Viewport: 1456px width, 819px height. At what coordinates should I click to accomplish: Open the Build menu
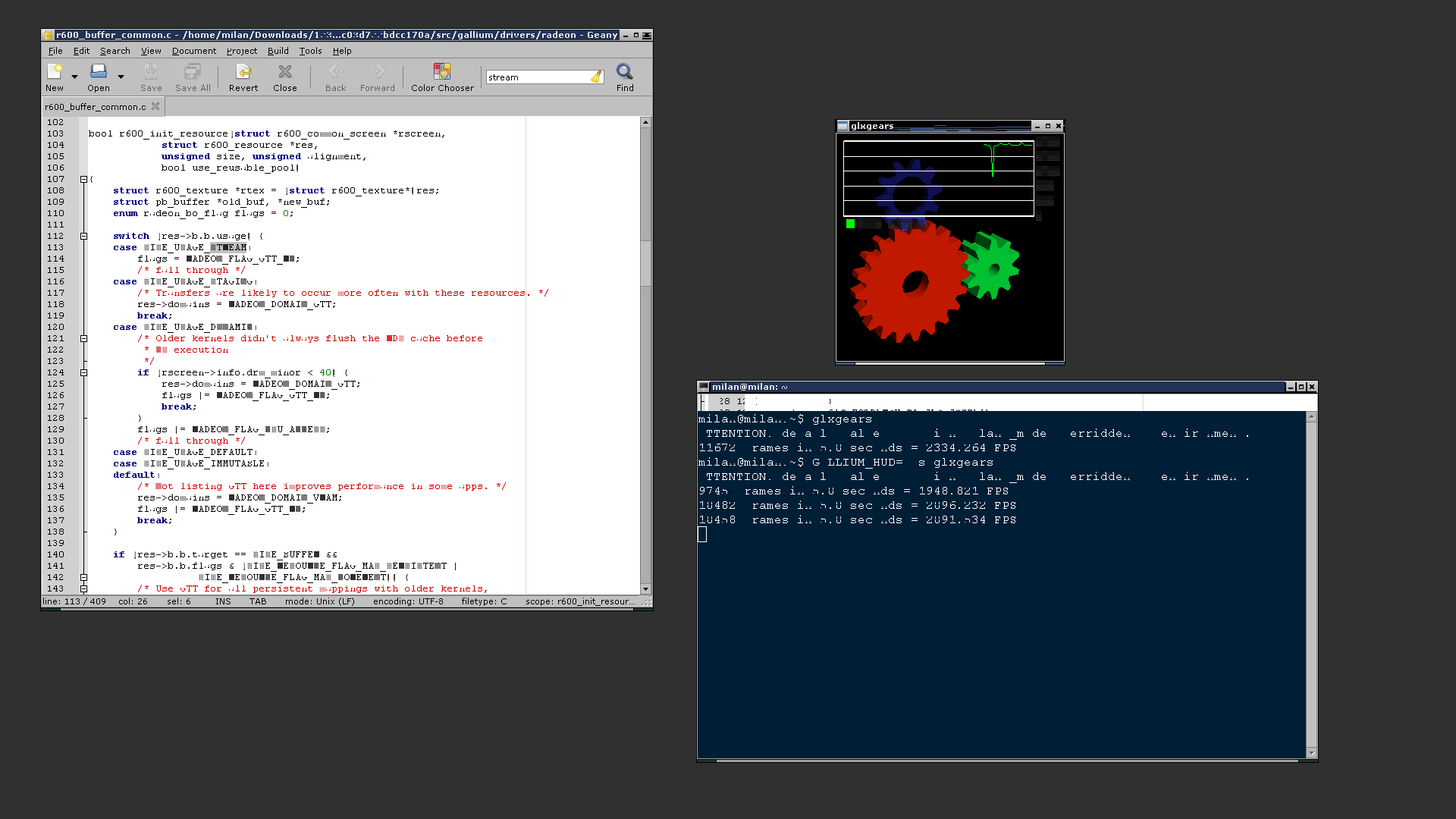click(x=278, y=51)
